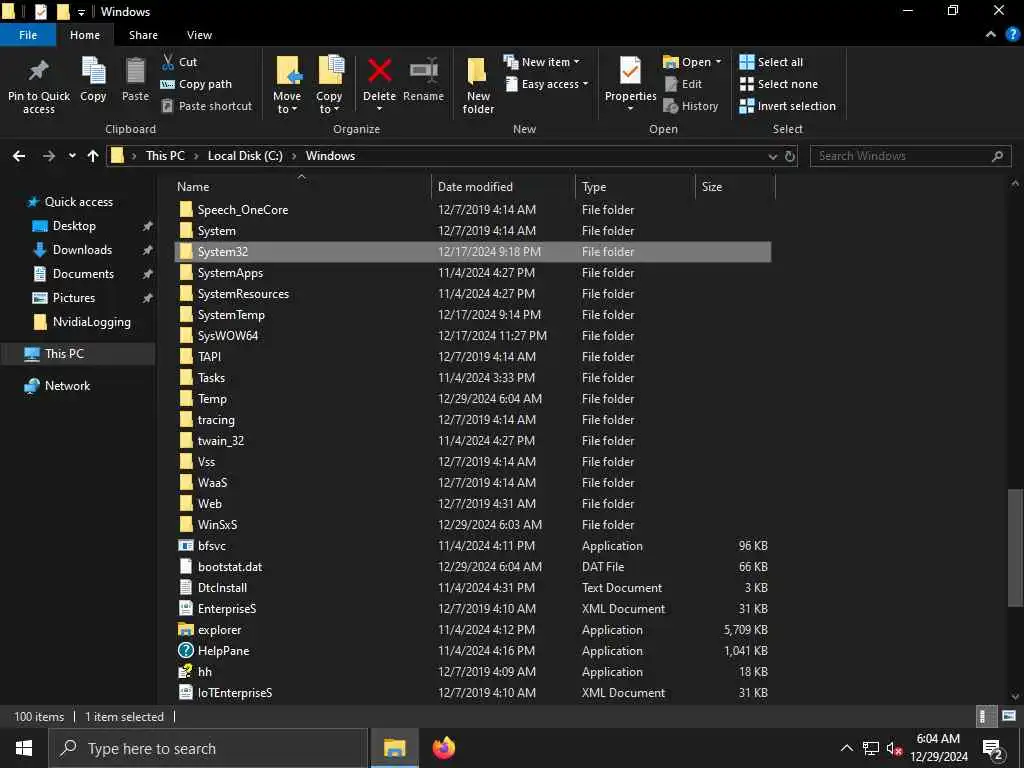Open the Help question mark icon

[1012, 35]
